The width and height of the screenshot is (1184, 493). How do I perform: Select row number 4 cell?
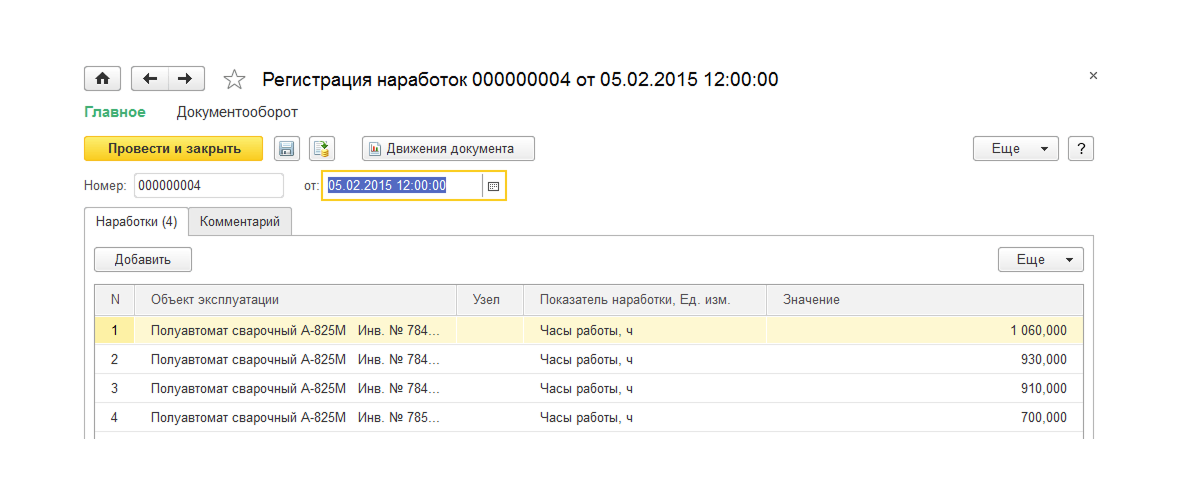point(115,417)
